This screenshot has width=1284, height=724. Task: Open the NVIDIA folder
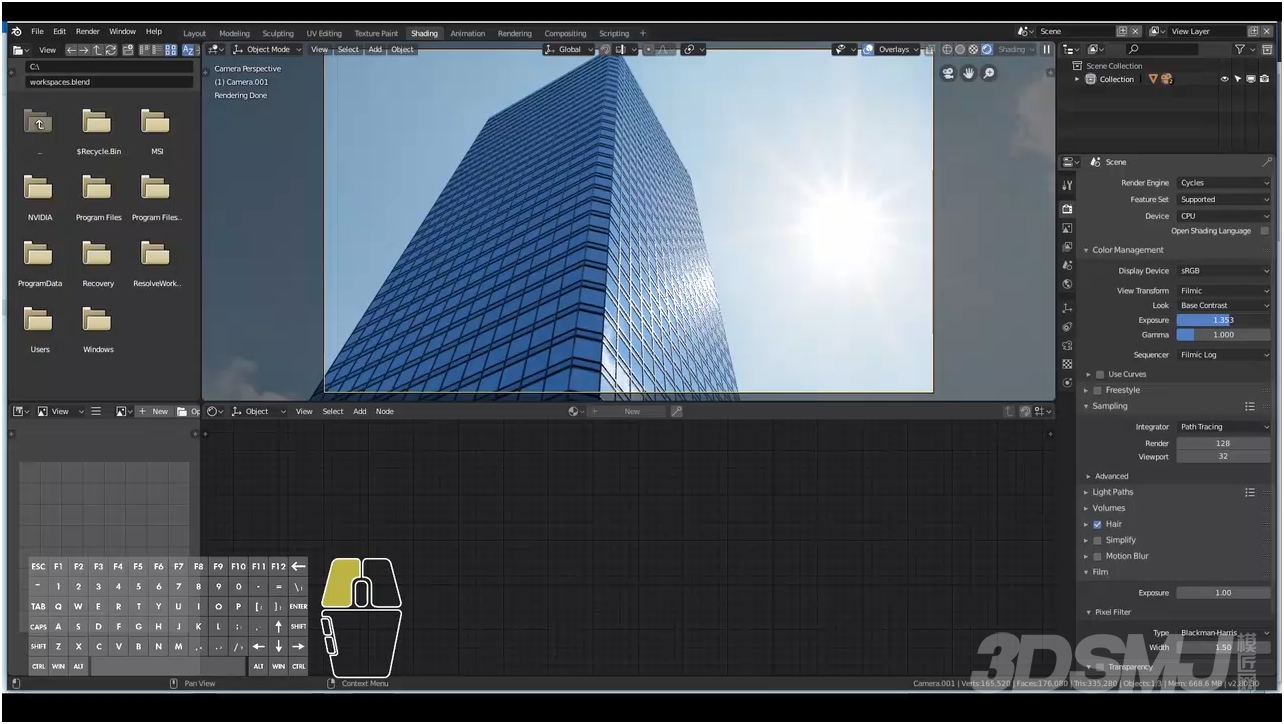pyautogui.click(x=39, y=196)
